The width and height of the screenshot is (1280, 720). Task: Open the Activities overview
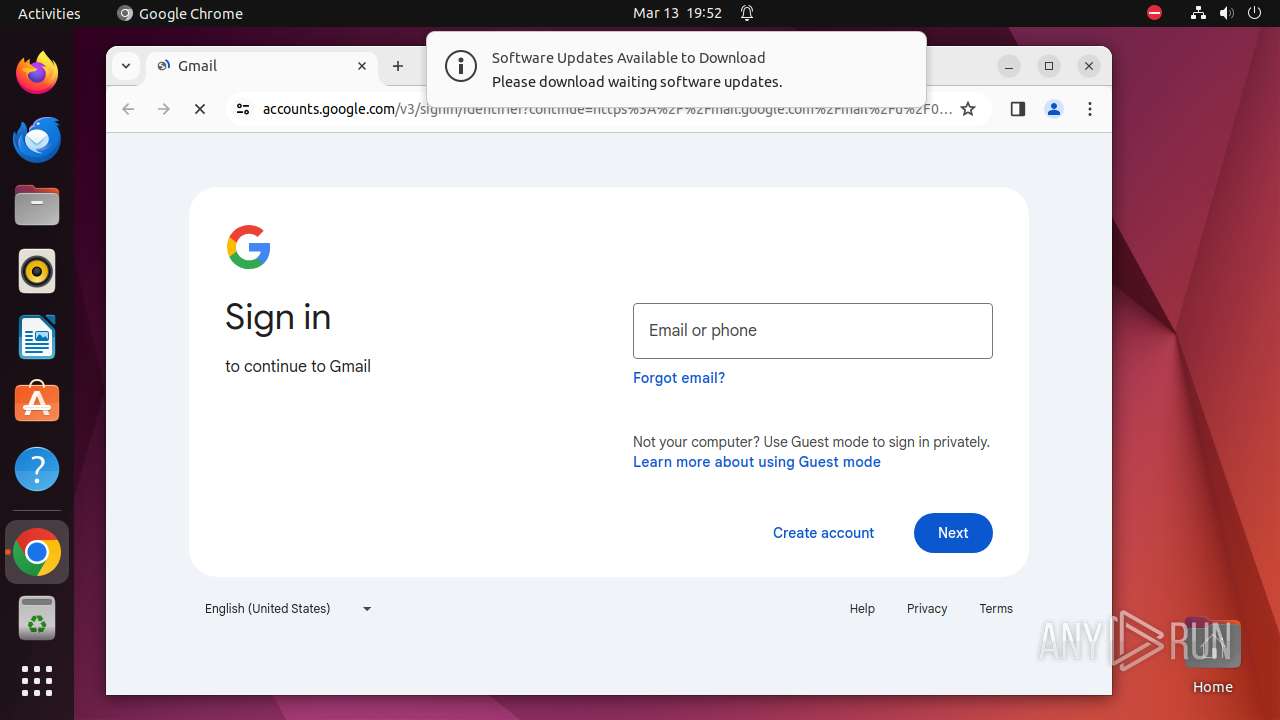[x=49, y=13]
